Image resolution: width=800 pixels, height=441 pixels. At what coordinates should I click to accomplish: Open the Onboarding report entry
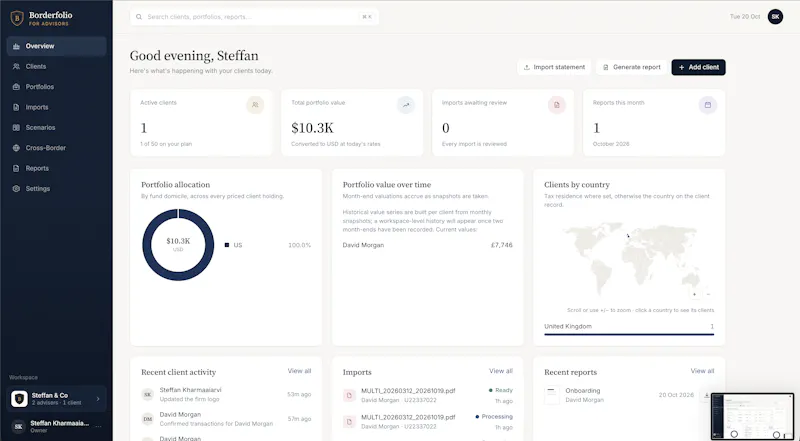(629, 395)
